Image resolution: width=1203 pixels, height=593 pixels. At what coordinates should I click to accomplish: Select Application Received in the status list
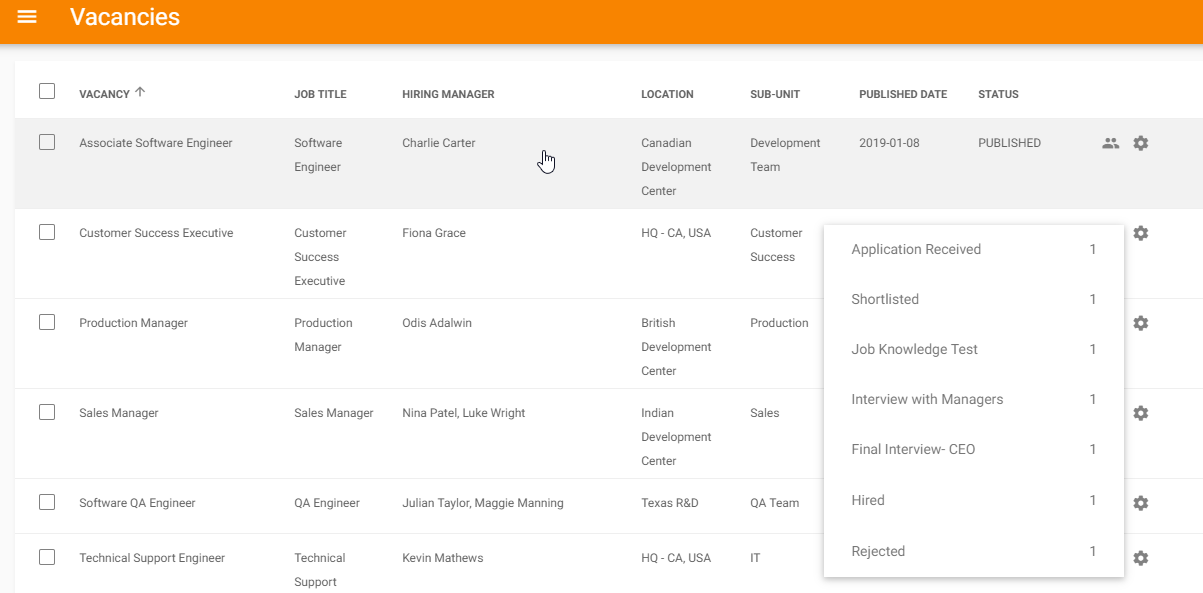(916, 249)
